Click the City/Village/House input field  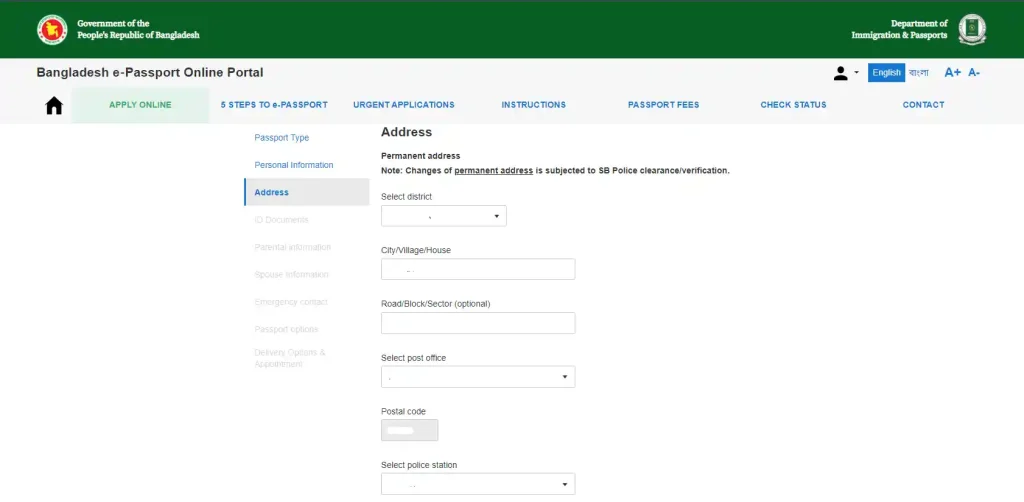(x=477, y=269)
